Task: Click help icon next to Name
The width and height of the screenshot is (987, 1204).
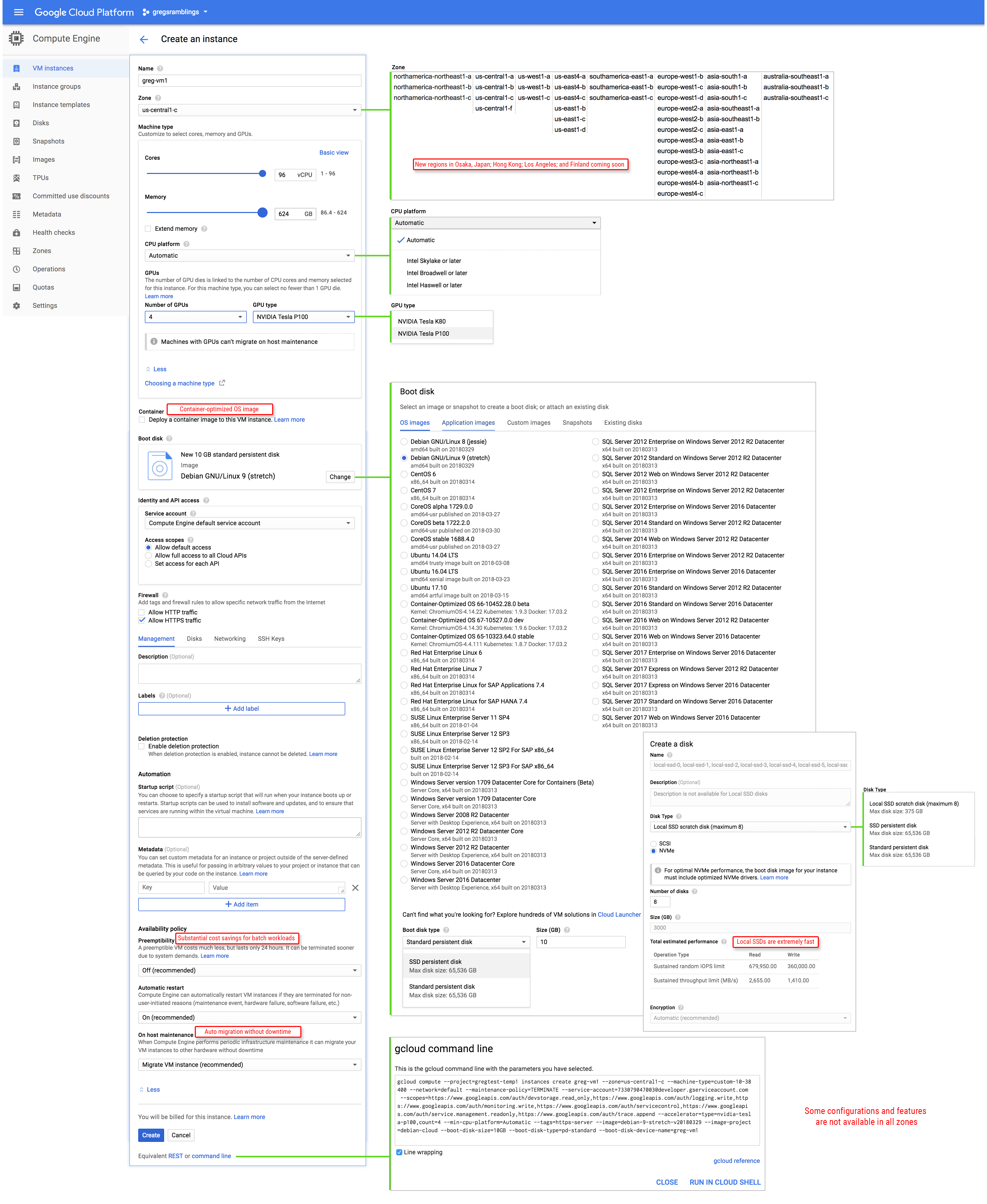Action: click(x=160, y=68)
